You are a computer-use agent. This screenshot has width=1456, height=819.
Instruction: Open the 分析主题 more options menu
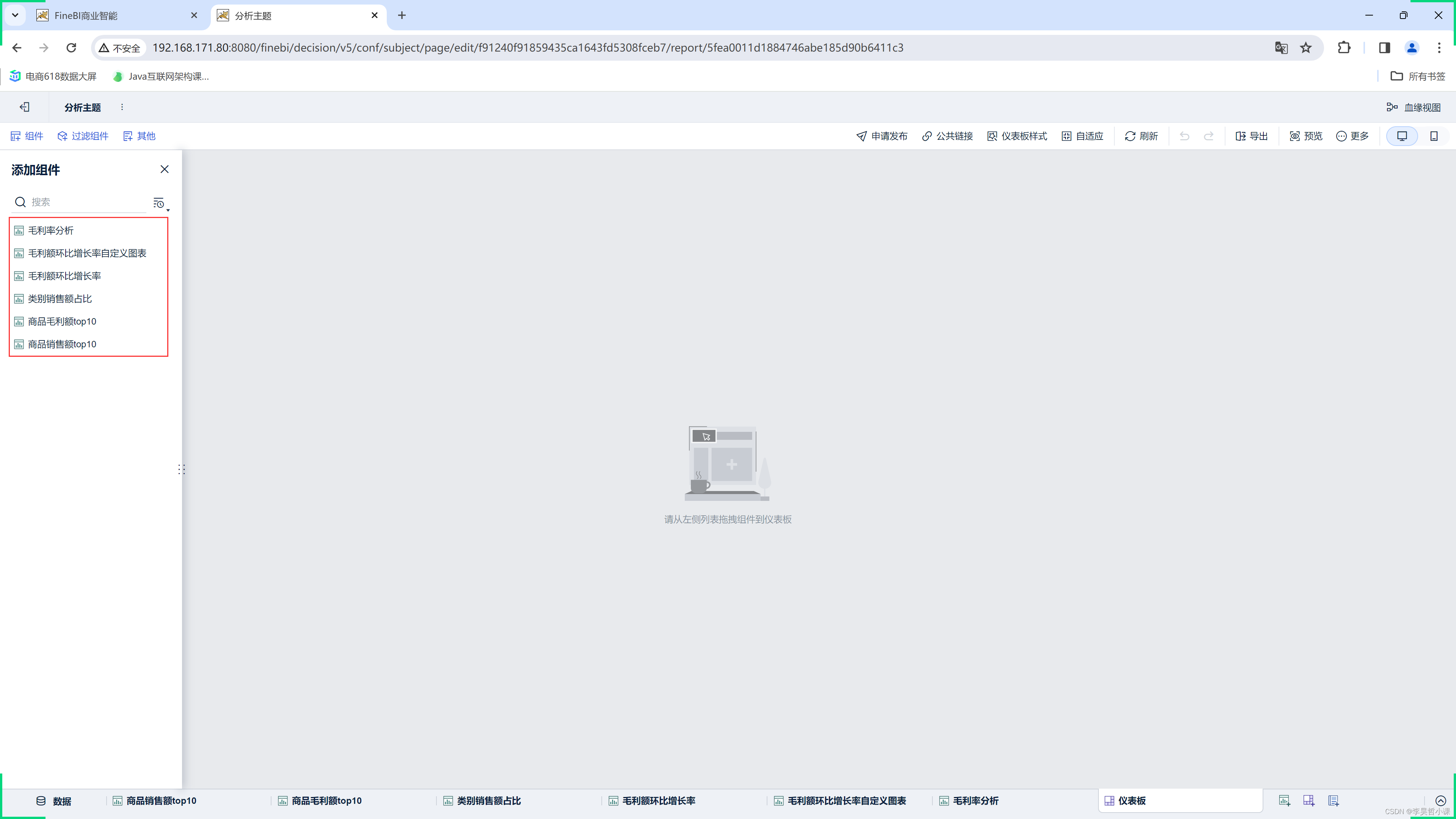(x=122, y=107)
